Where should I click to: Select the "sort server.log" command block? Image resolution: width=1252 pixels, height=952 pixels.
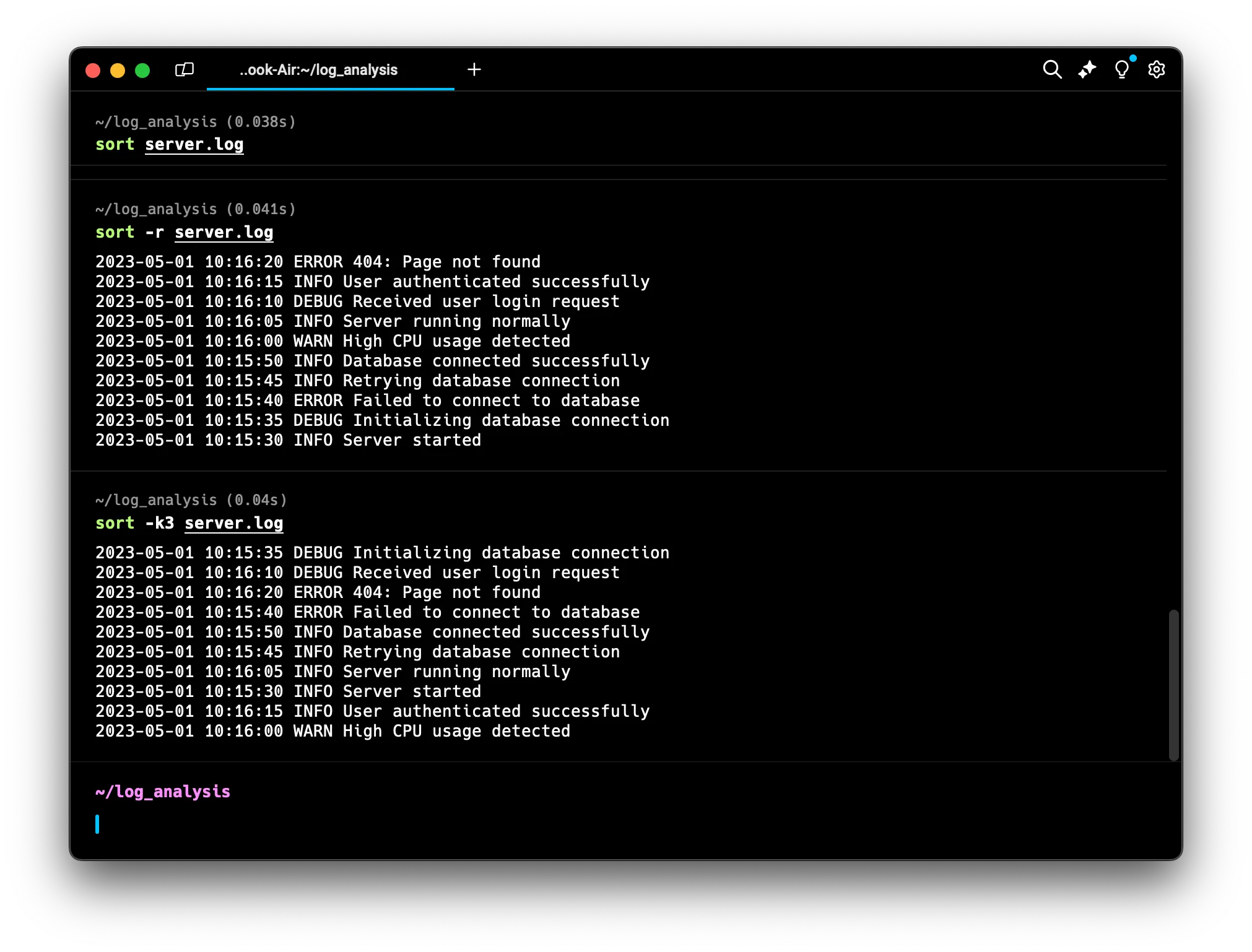170,144
